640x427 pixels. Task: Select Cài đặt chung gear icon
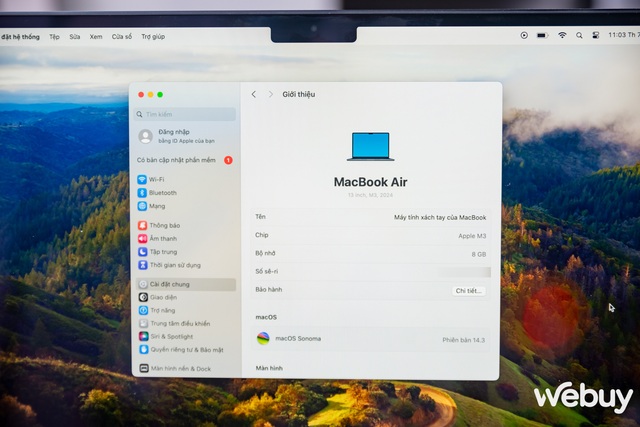point(143,284)
